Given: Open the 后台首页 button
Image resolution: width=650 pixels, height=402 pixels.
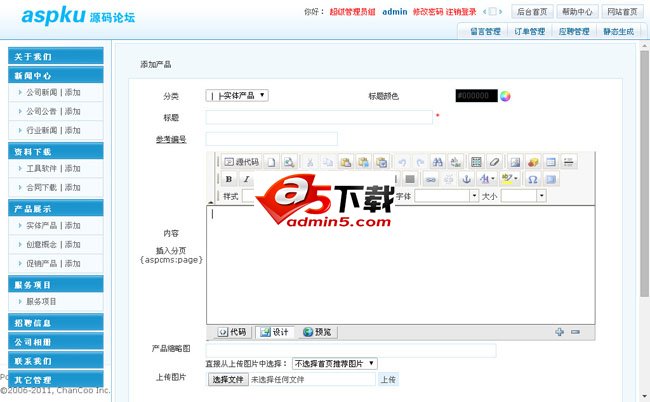Looking at the screenshot, I should (x=532, y=12).
